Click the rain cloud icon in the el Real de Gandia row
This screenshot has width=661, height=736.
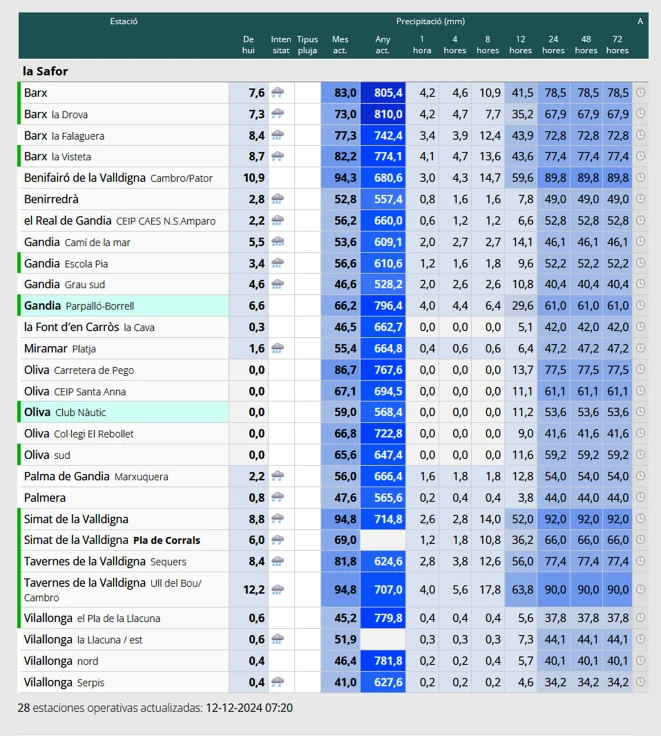point(278,220)
